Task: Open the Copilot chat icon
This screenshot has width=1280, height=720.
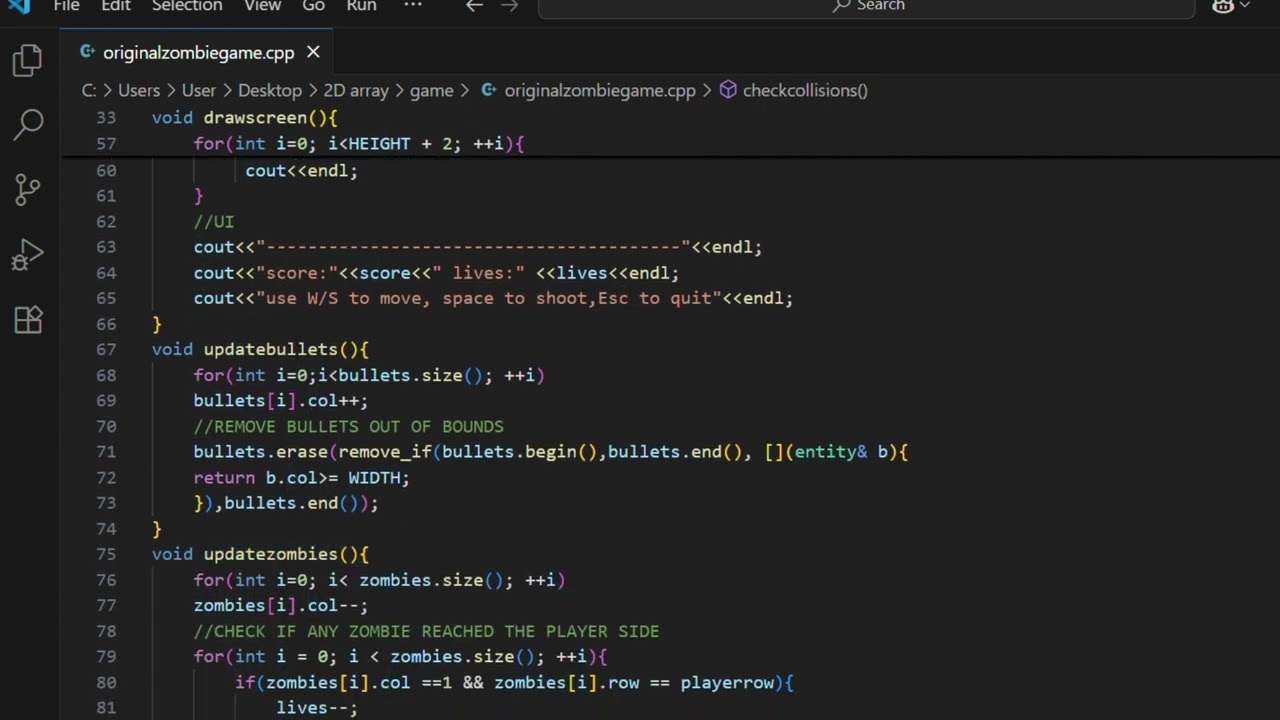Action: click(x=1222, y=6)
